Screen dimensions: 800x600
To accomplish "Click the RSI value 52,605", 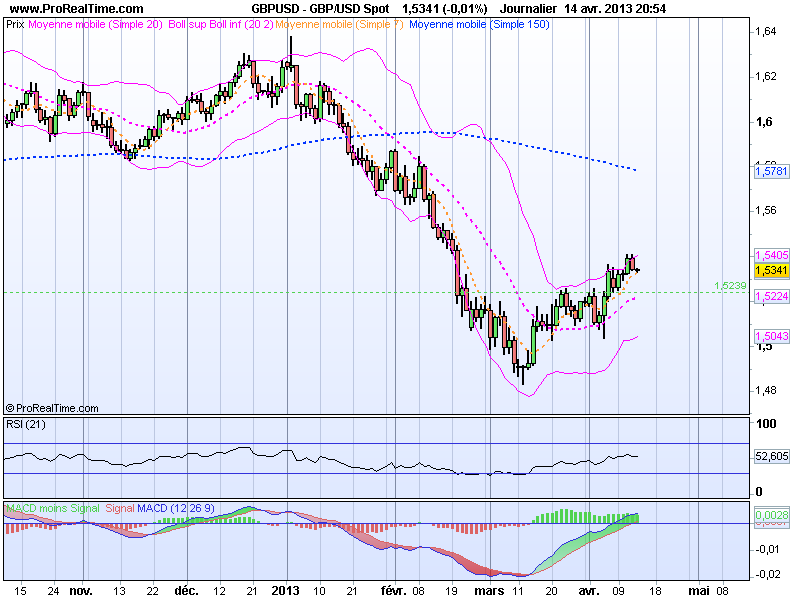I will pyautogui.click(x=771, y=456).
